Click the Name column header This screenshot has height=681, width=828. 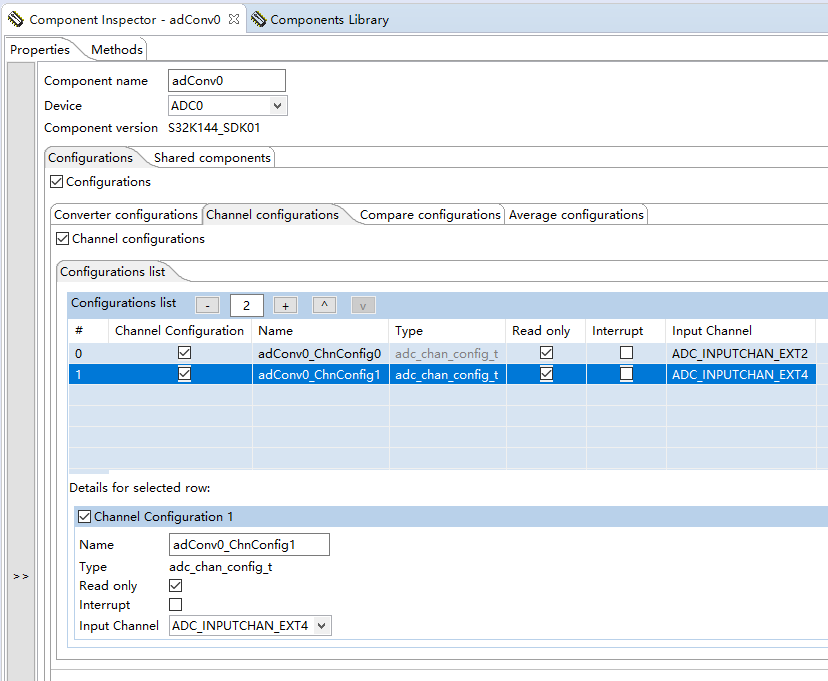coord(320,331)
